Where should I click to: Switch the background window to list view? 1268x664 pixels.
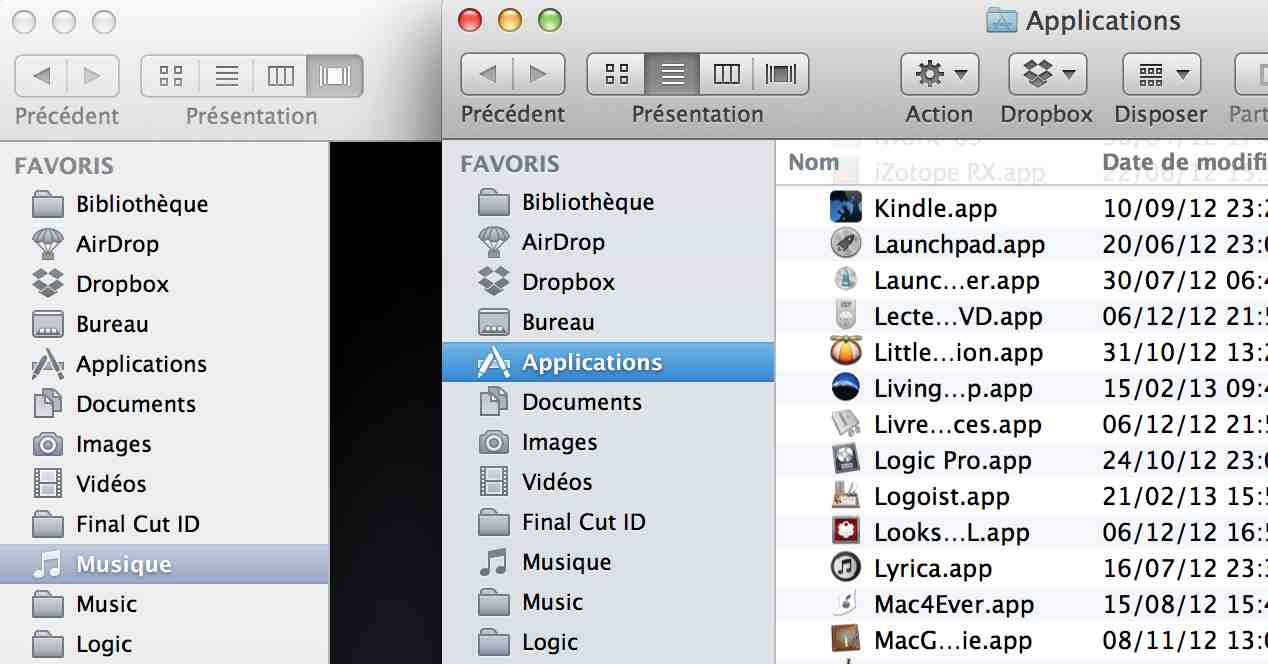click(227, 76)
